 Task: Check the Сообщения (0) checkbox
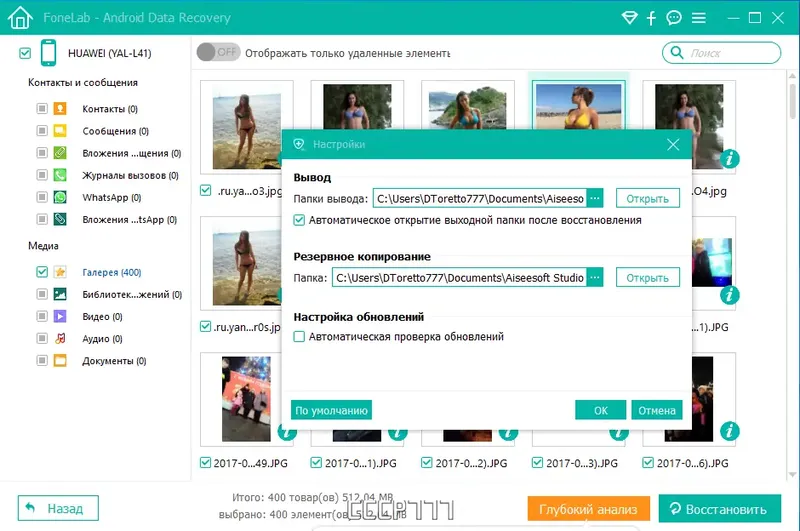42,131
